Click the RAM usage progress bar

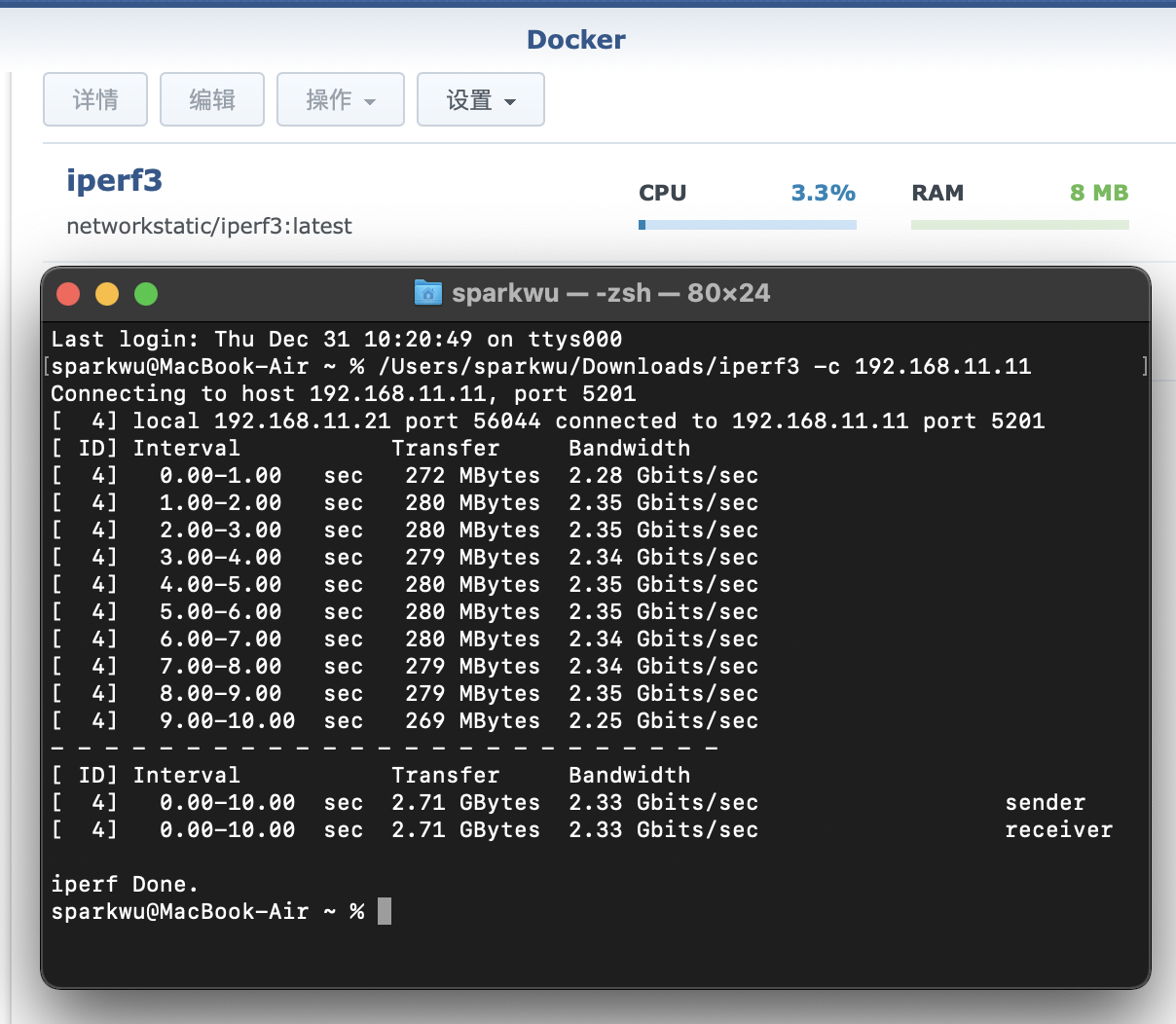tap(1019, 225)
